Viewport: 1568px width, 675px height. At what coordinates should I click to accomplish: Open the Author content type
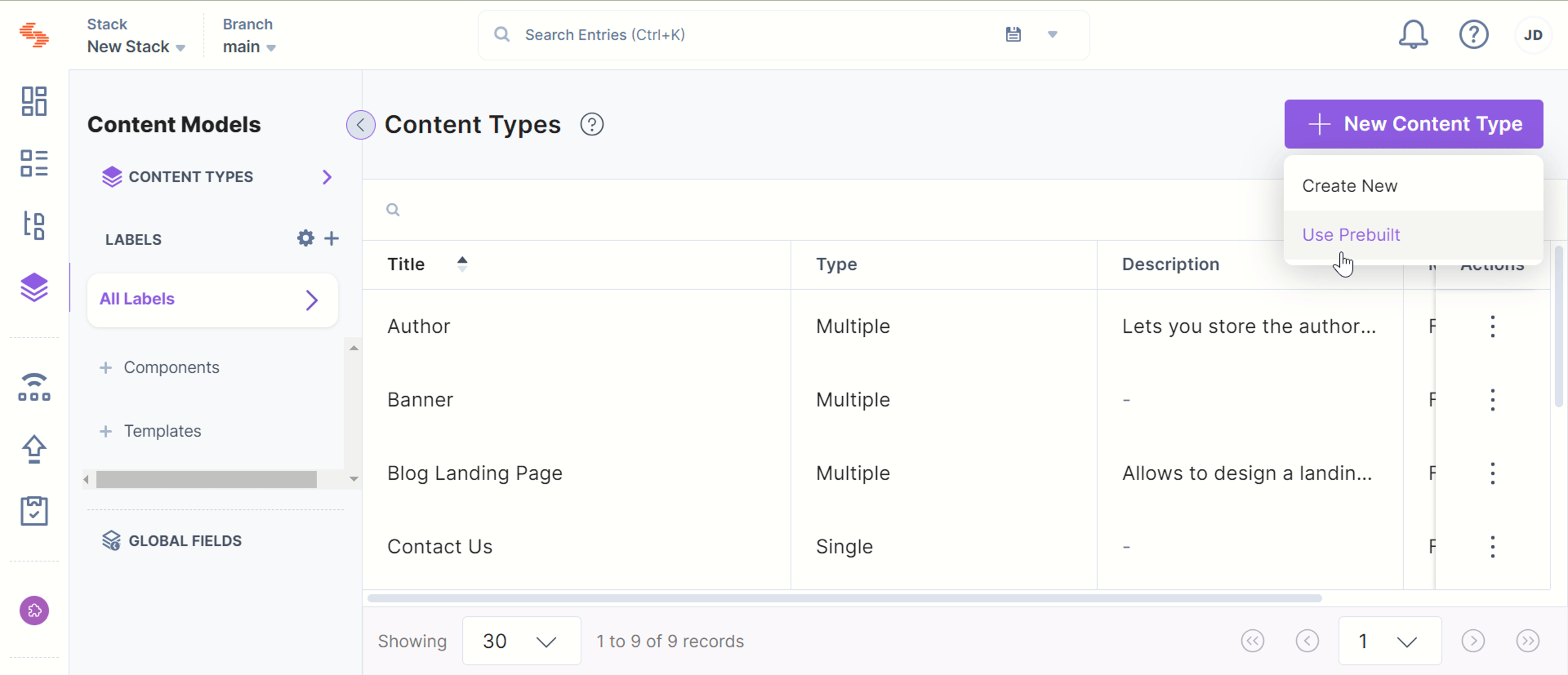(x=419, y=326)
